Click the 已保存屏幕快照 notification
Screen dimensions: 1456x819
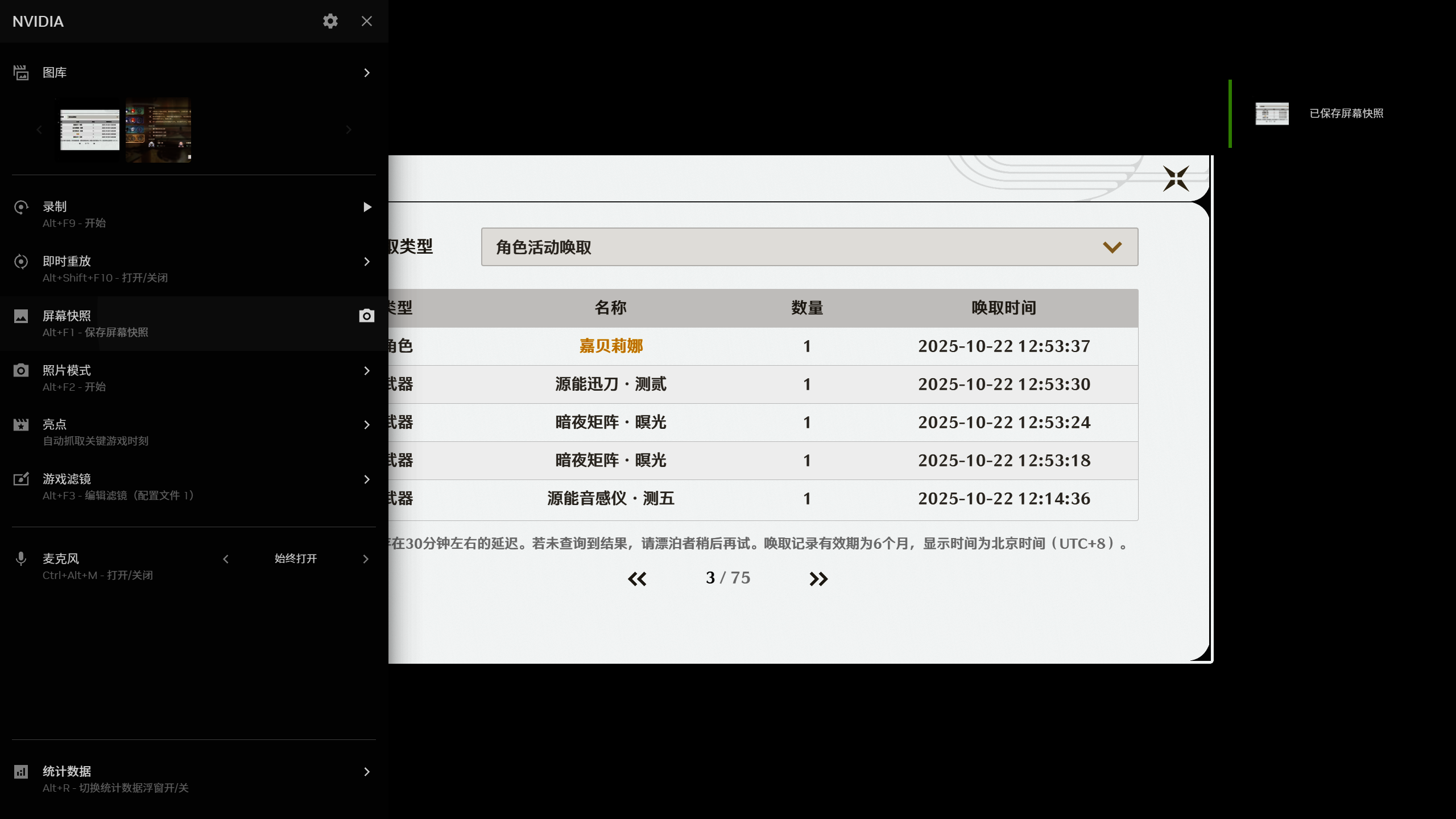1346,114
